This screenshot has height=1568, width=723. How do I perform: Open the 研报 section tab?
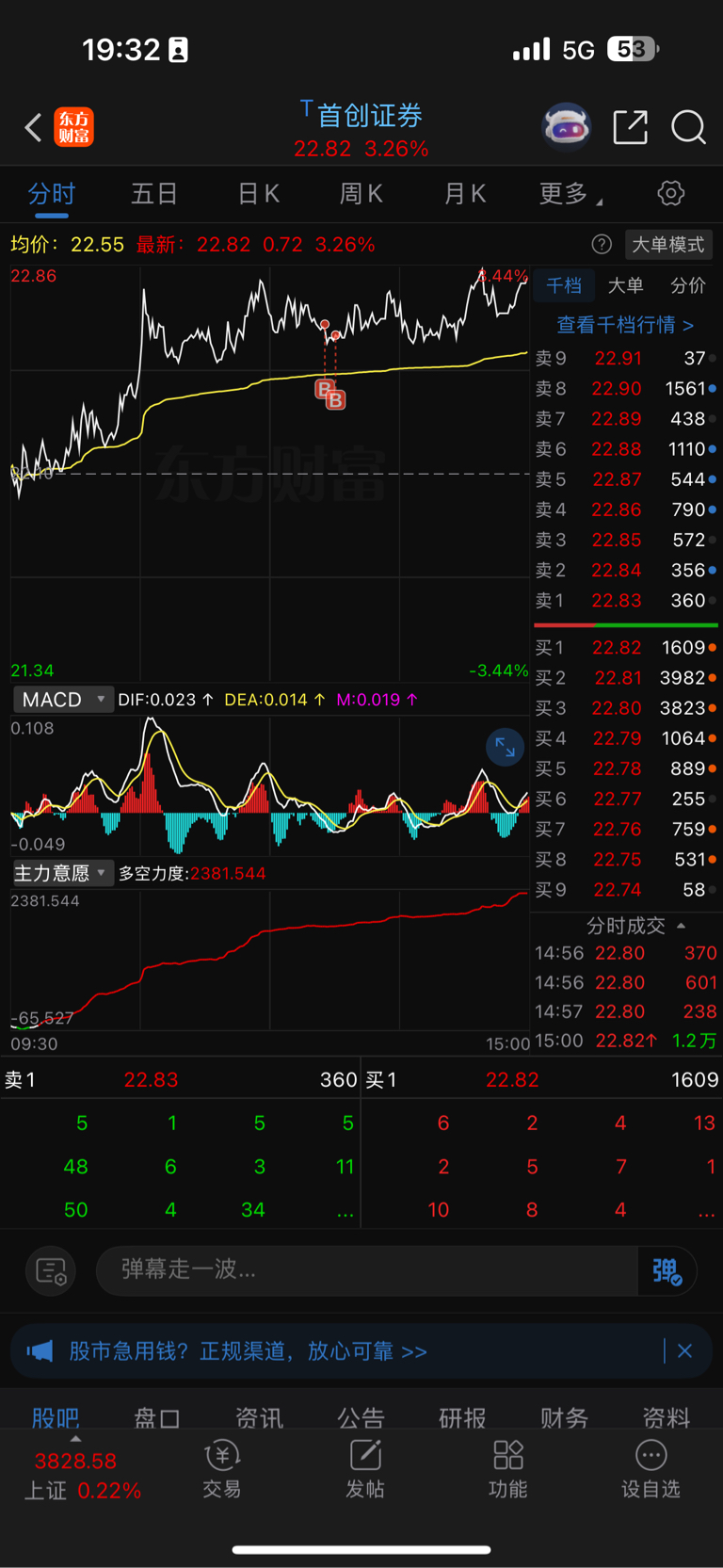[462, 1417]
